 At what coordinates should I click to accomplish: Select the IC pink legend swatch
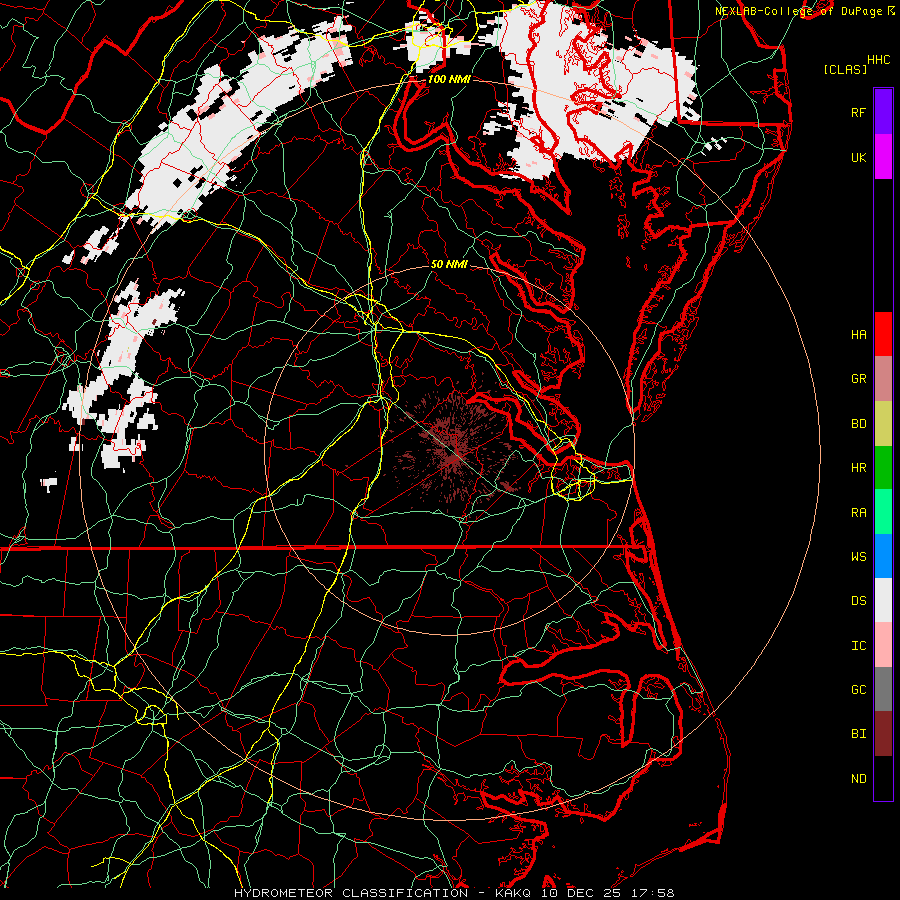(x=883, y=645)
